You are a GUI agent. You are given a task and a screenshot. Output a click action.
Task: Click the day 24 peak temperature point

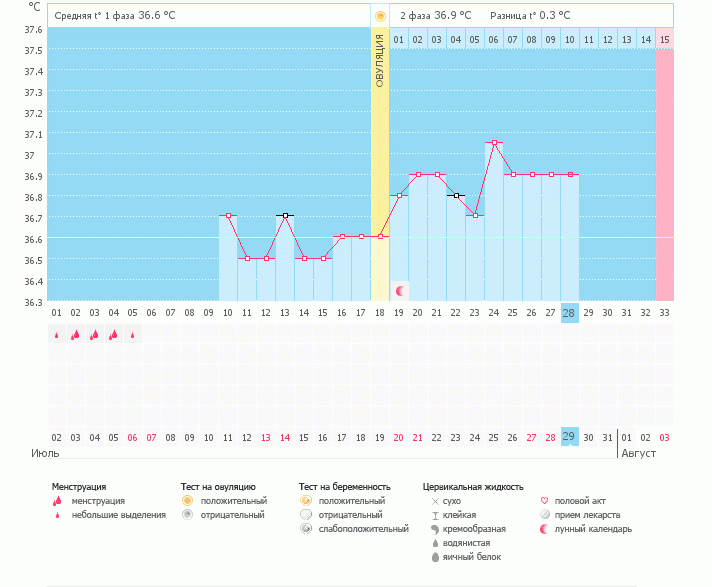[494, 143]
